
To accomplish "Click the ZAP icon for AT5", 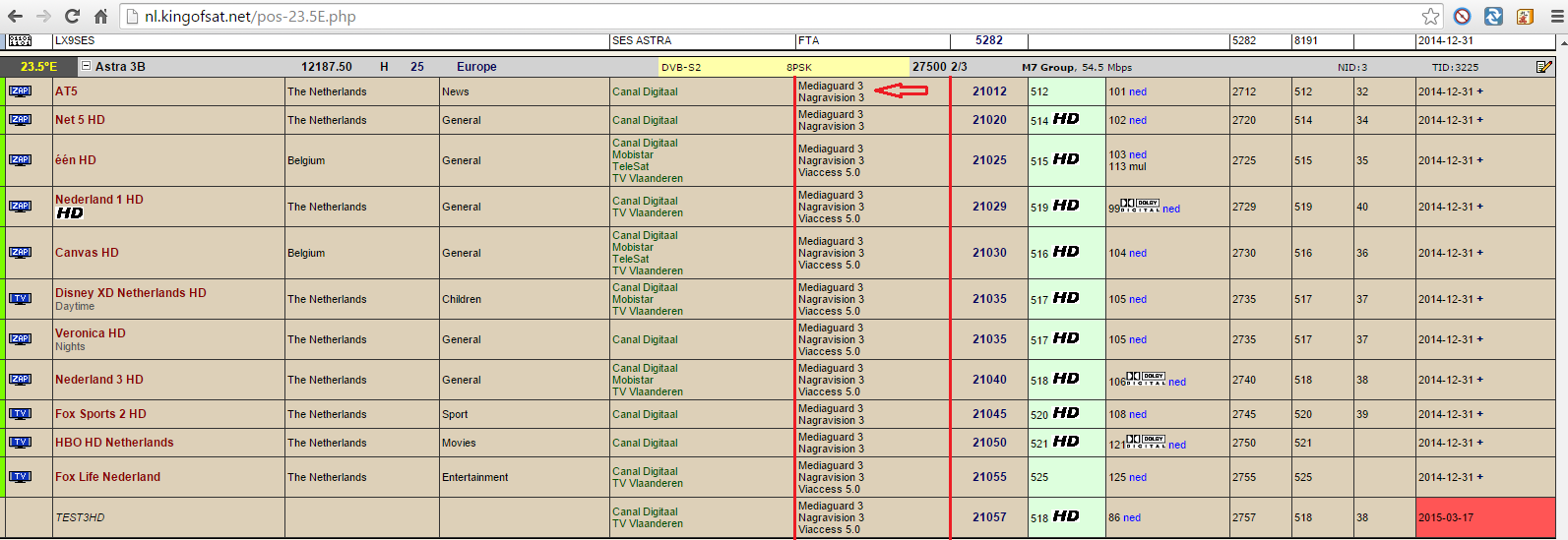I will click(x=20, y=90).
